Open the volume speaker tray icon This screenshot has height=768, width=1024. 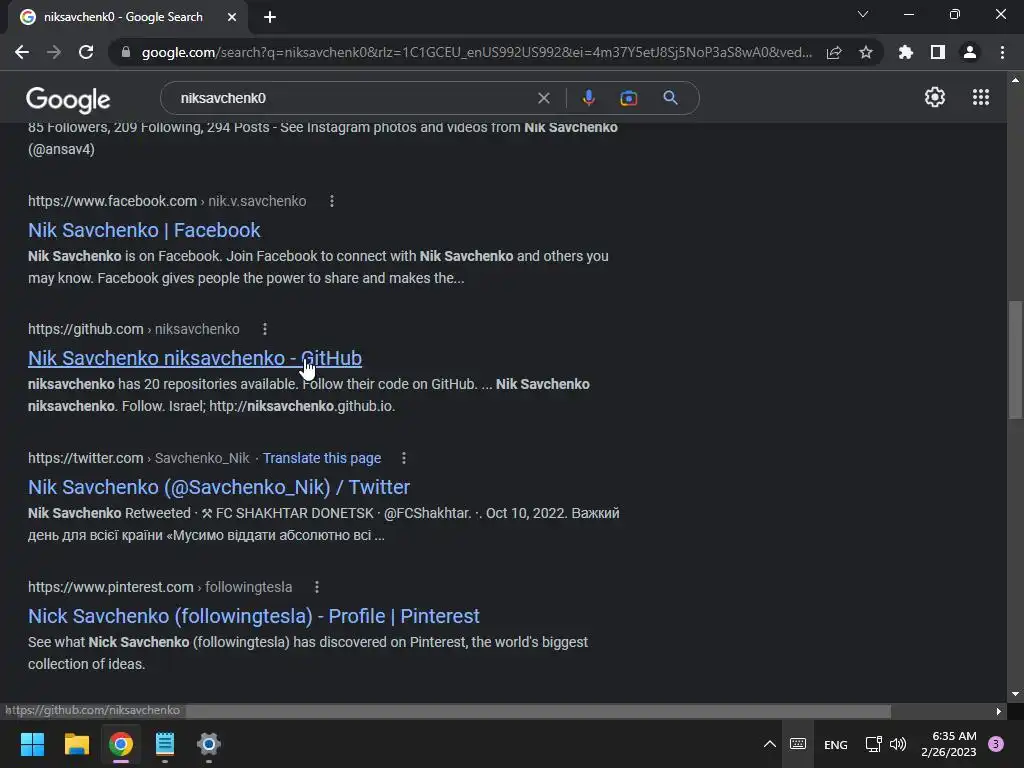pyautogui.click(x=898, y=744)
